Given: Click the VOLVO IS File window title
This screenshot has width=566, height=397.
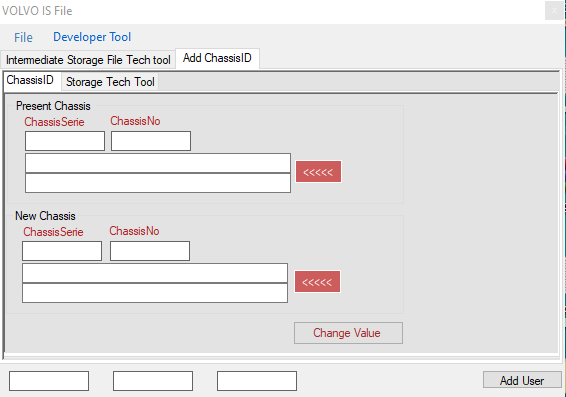Looking at the screenshot, I should tap(37, 11).
